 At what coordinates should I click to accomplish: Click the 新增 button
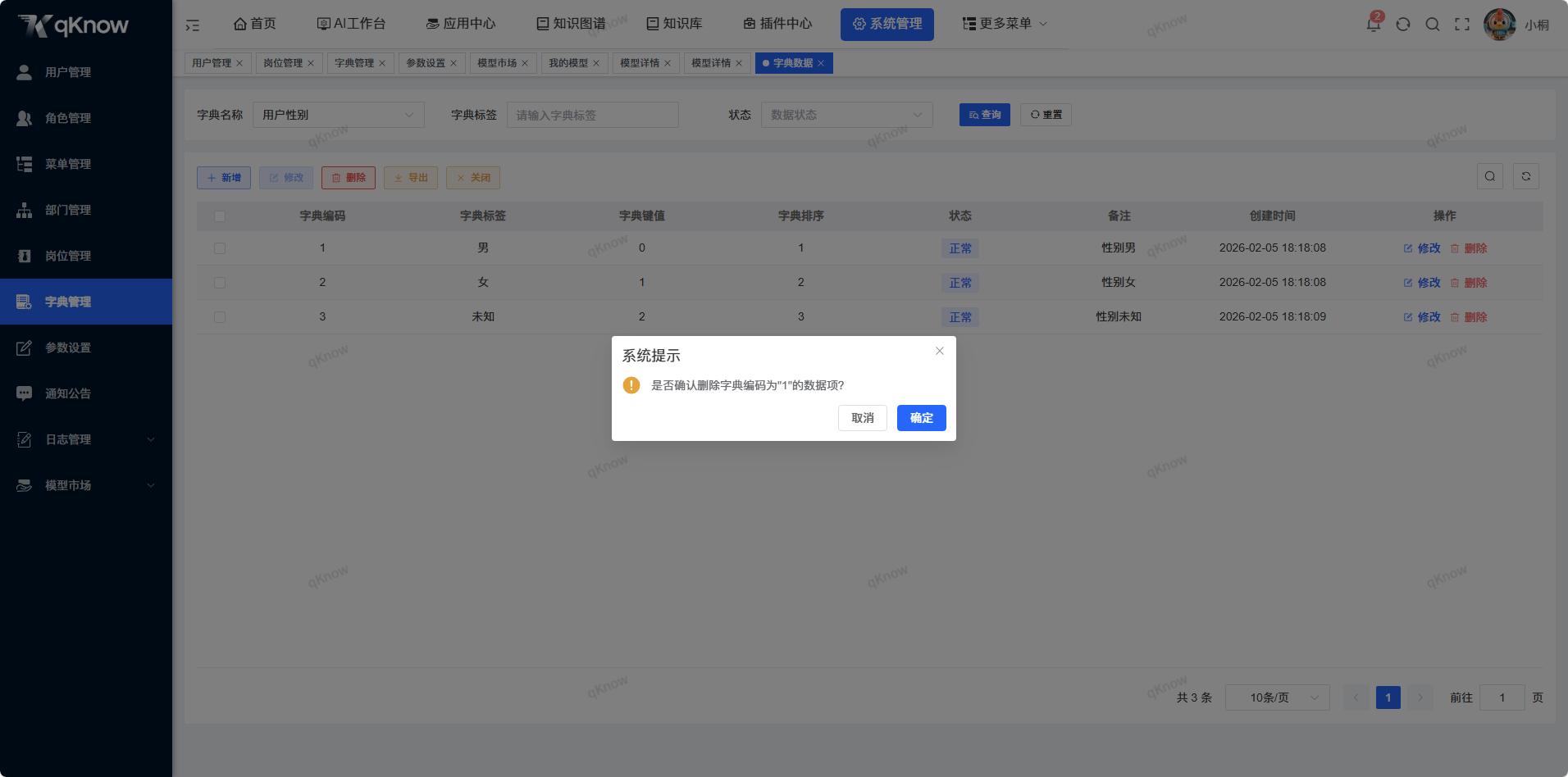[x=224, y=178]
